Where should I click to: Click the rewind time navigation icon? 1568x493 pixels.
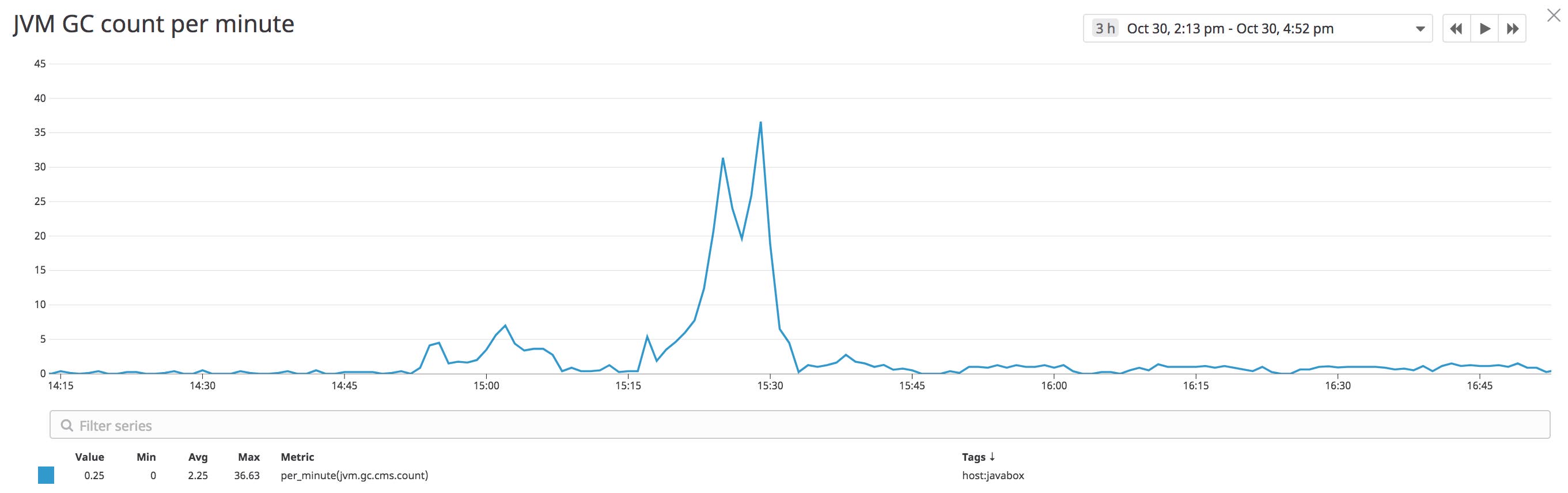coord(1456,28)
